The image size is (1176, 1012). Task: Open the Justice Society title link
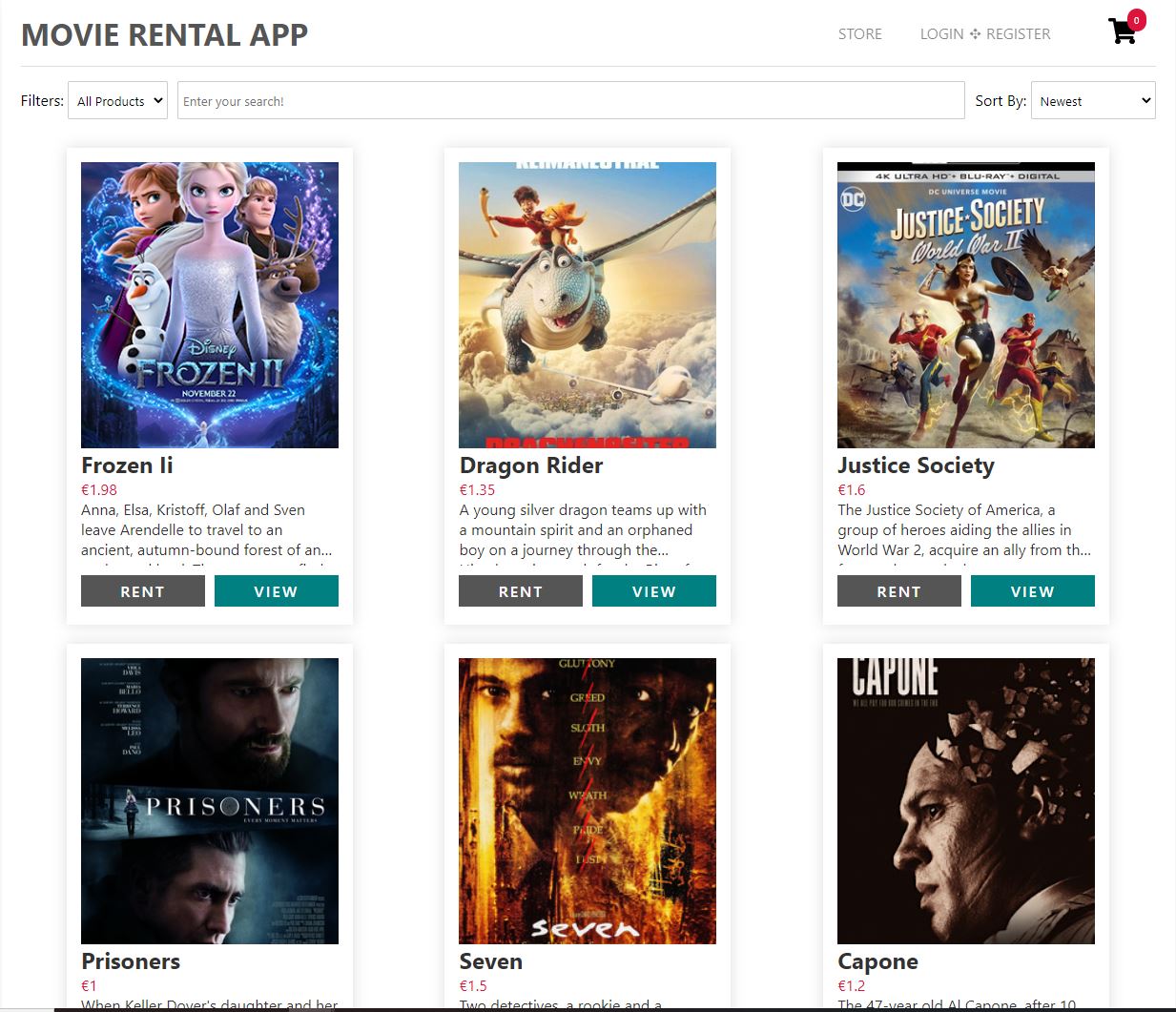pos(916,465)
